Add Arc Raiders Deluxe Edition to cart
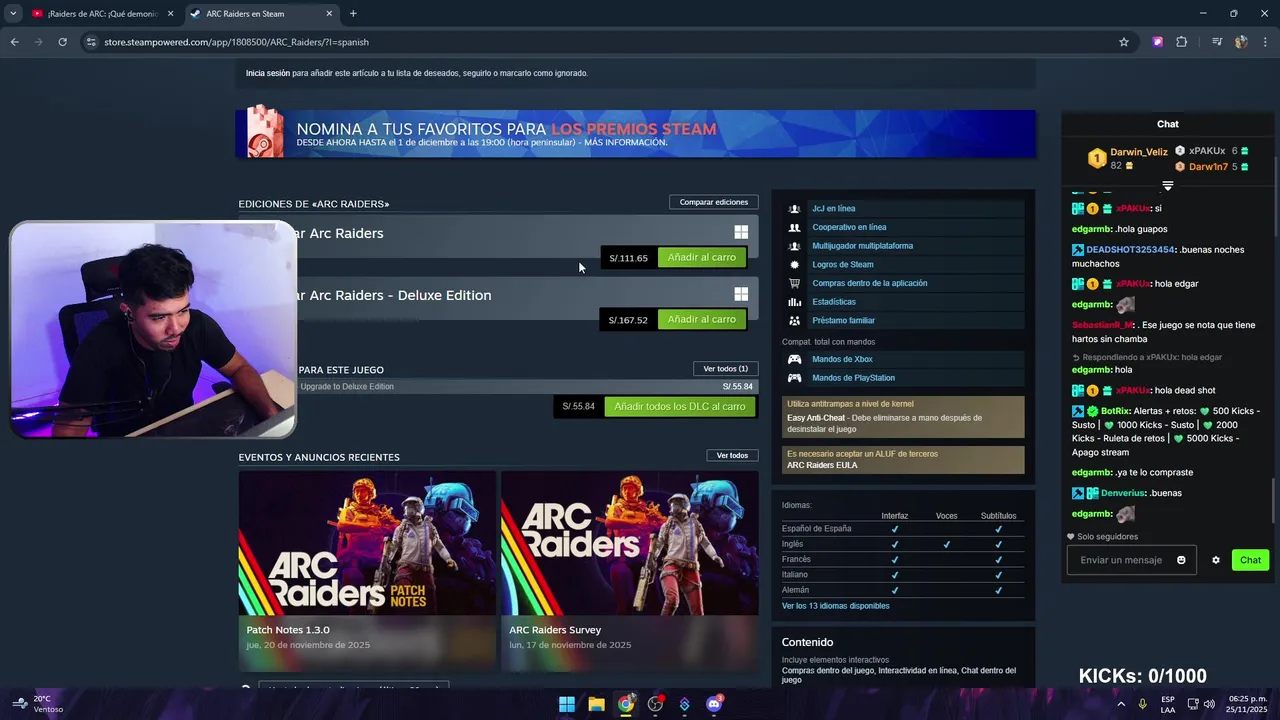1280x720 pixels. pos(701,320)
